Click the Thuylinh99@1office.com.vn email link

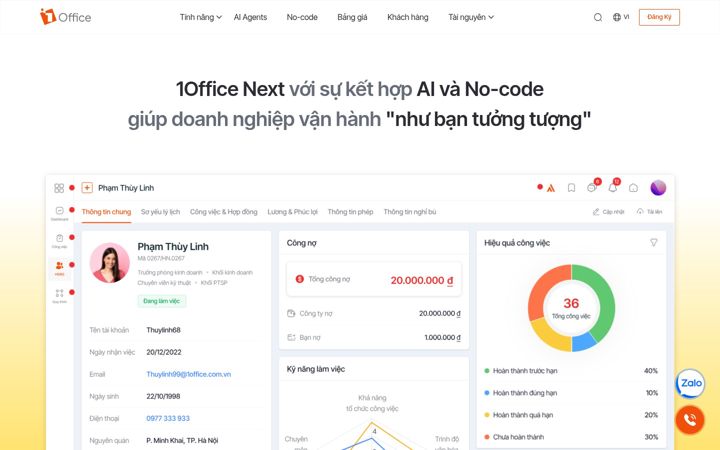189,374
